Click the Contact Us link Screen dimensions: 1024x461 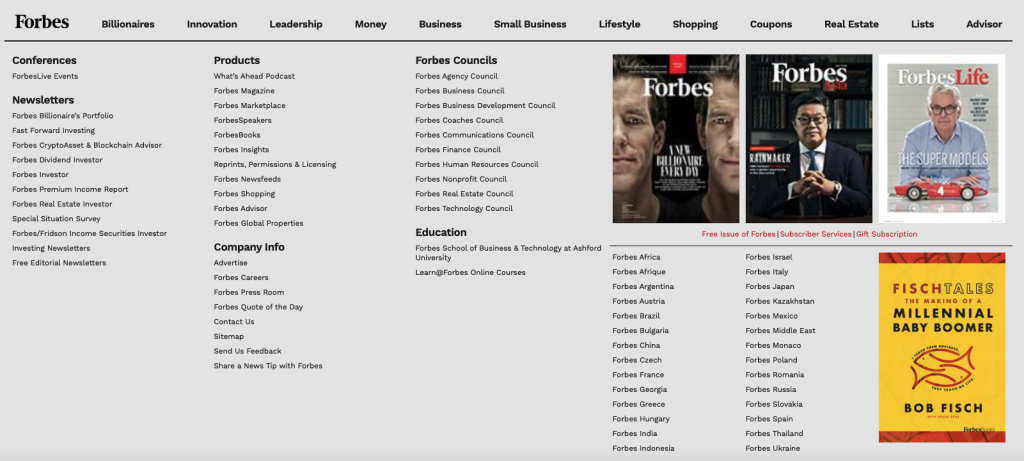point(234,321)
